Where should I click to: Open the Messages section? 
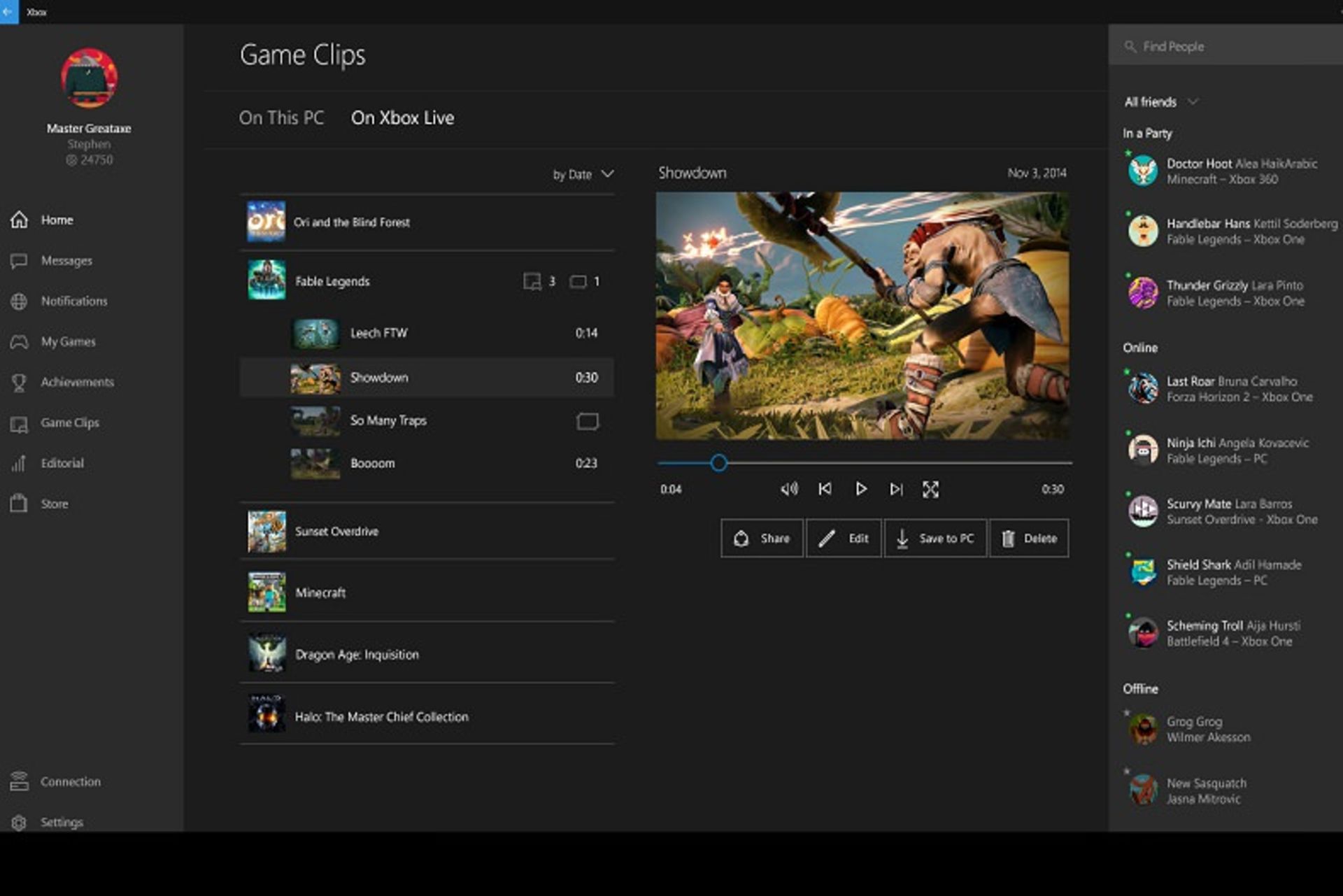tap(52, 260)
